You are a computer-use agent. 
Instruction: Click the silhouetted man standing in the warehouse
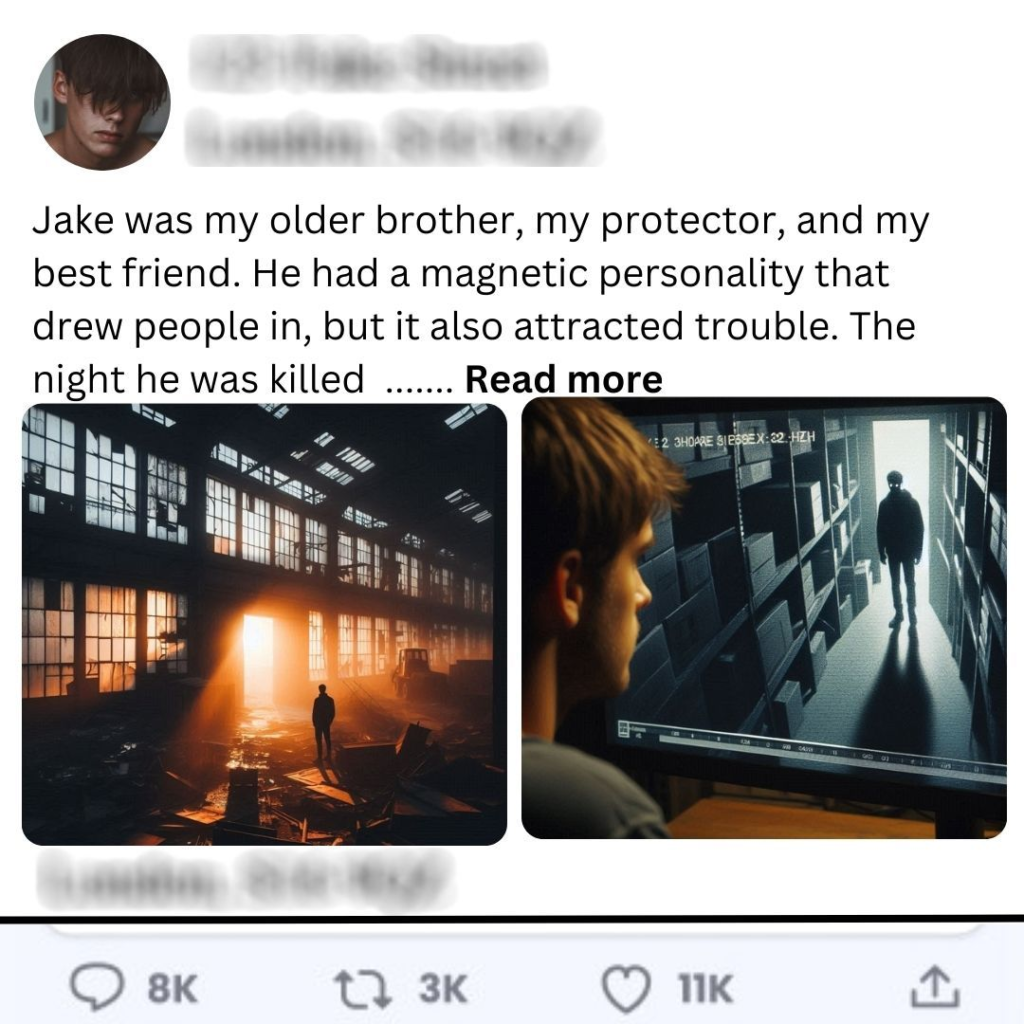pos(323,723)
